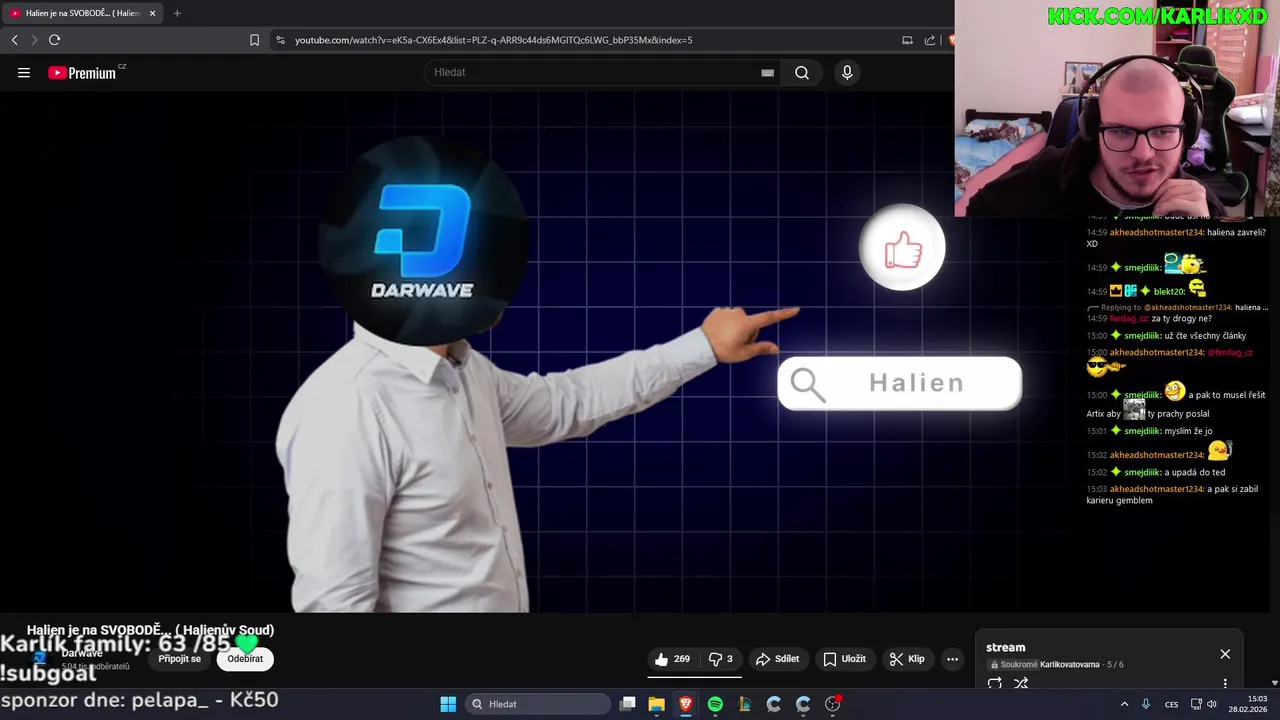Open Task View on taskbar
This screenshot has height=720, width=1280.
[x=627, y=704]
